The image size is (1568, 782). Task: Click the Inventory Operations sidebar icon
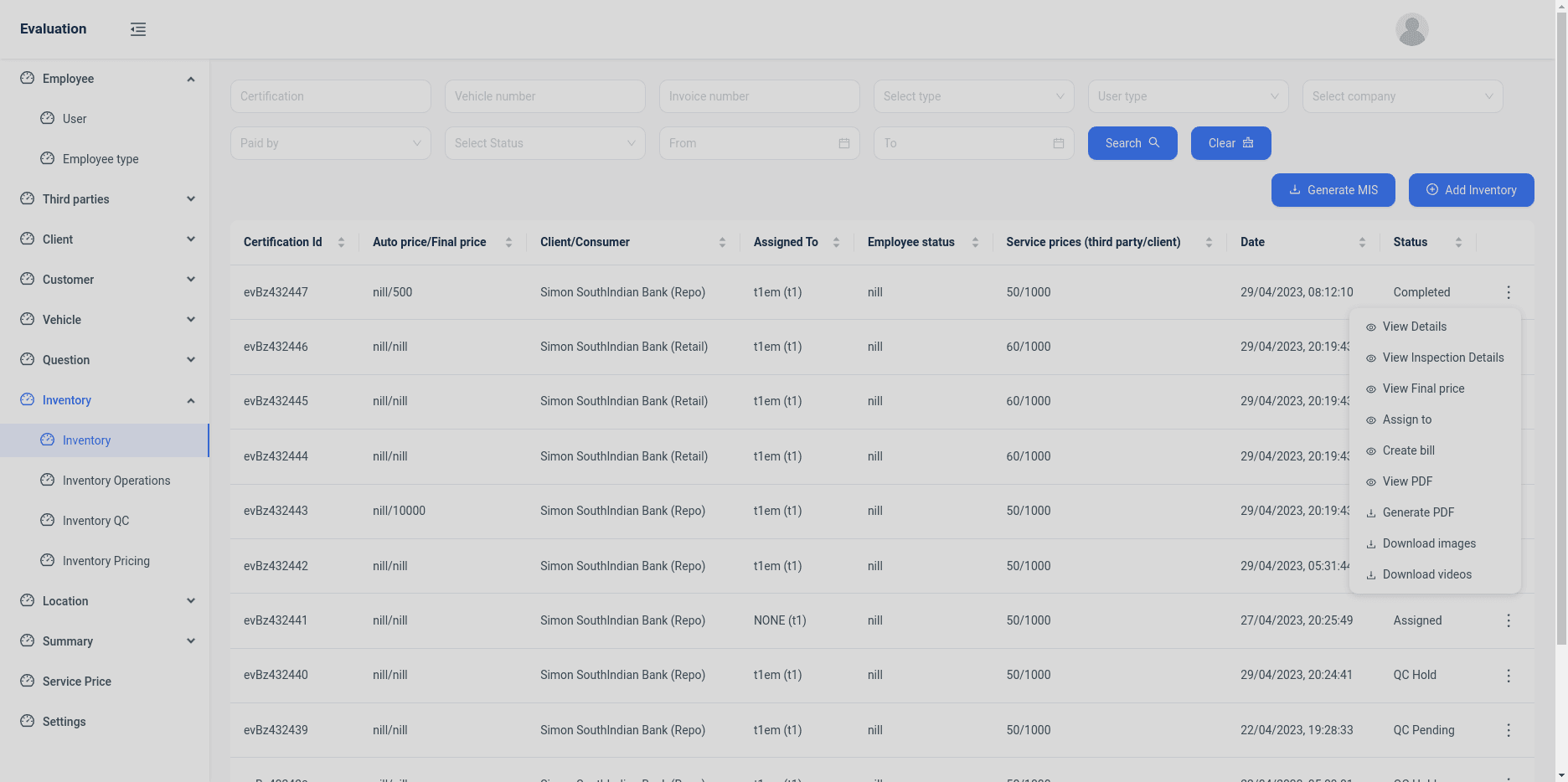(x=48, y=480)
